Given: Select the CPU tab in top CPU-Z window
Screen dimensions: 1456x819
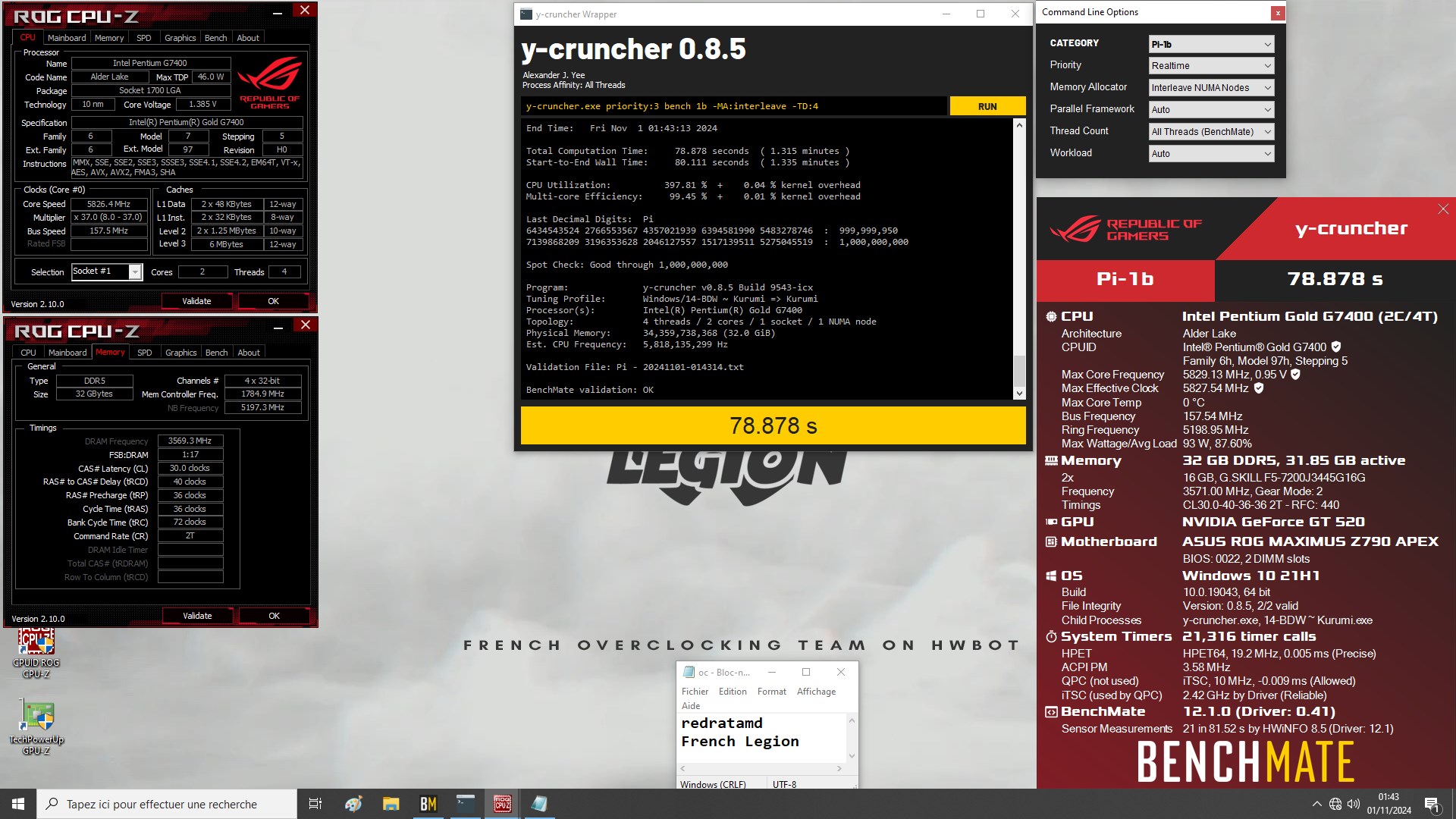Looking at the screenshot, I should coord(28,37).
